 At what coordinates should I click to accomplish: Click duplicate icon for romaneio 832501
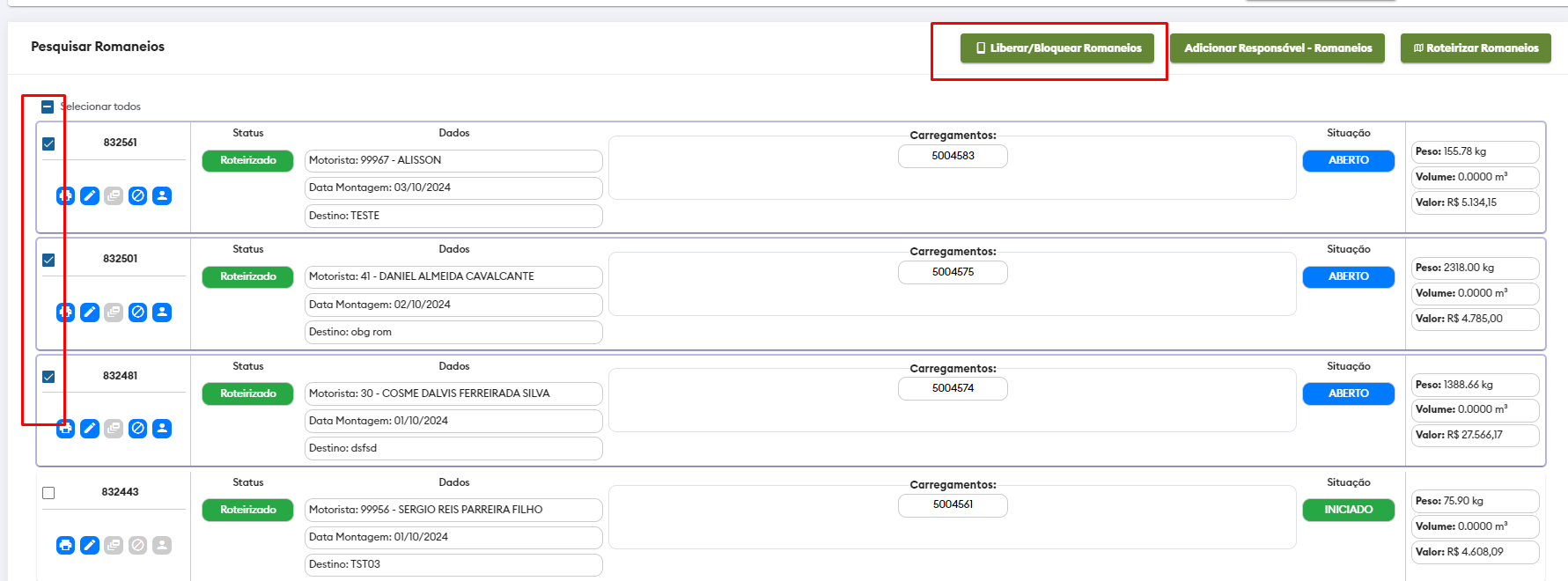point(114,313)
